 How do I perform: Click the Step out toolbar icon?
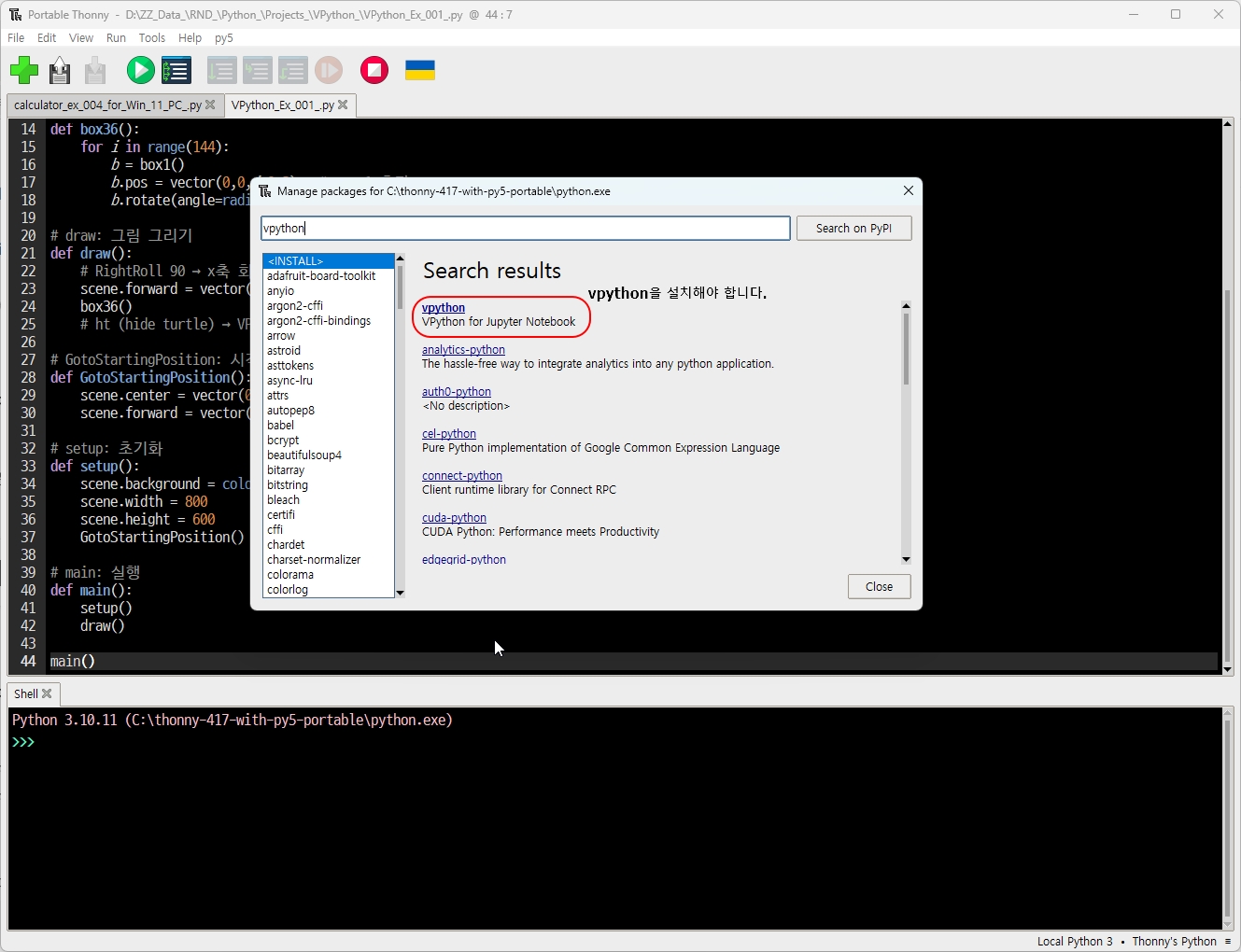tap(293, 70)
